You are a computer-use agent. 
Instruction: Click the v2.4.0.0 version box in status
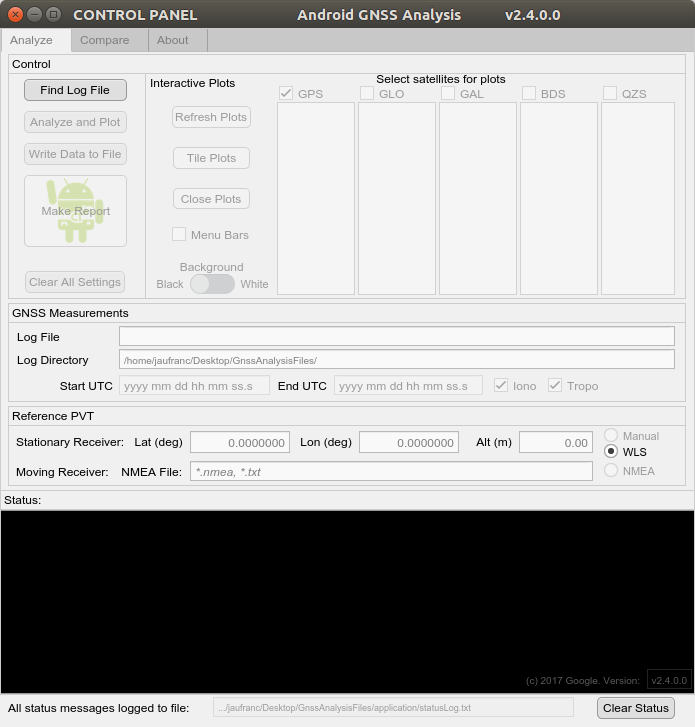pyautogui.click(x=669, y=680)
